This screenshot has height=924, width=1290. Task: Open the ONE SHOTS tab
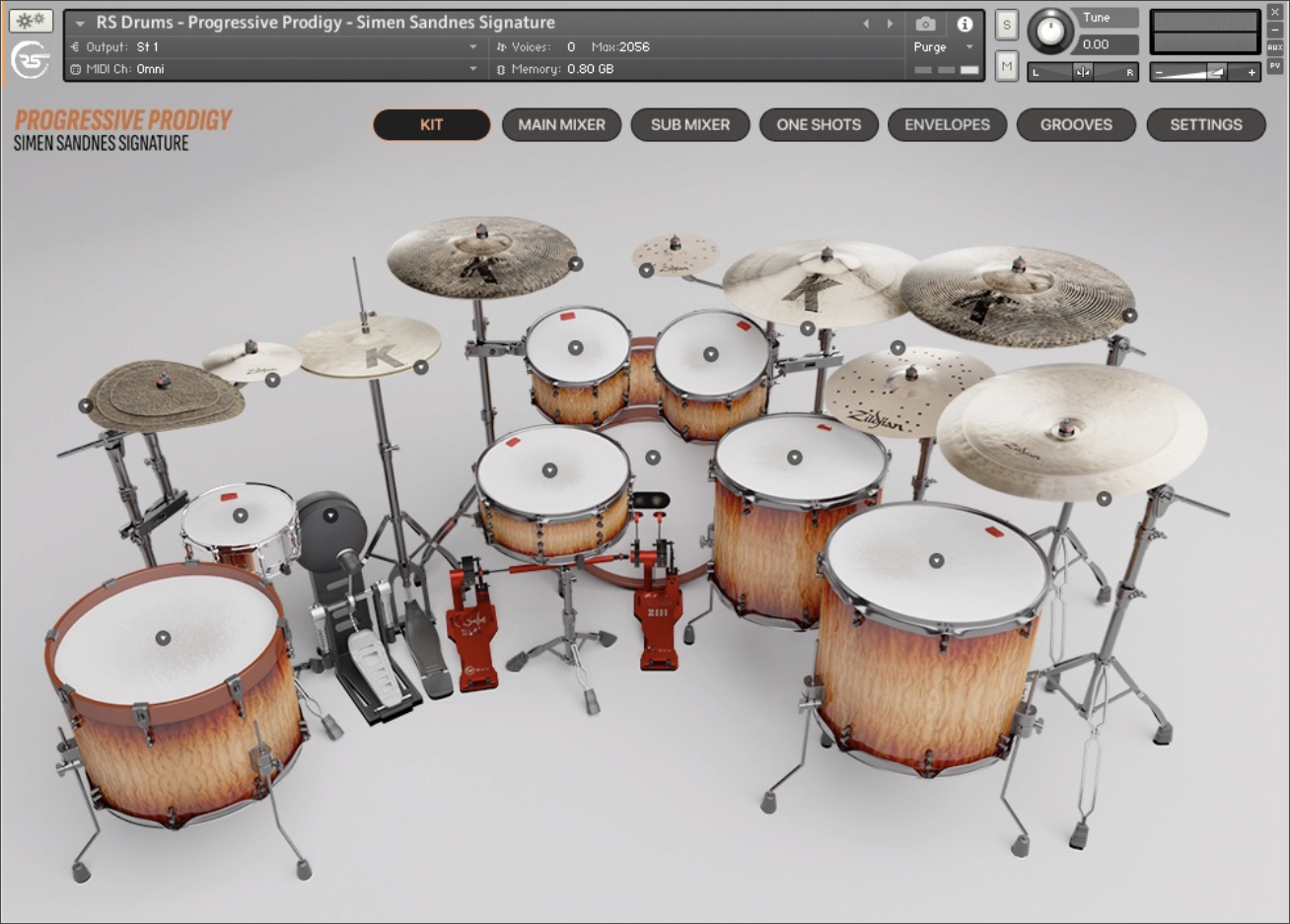[x=819, y=124]
